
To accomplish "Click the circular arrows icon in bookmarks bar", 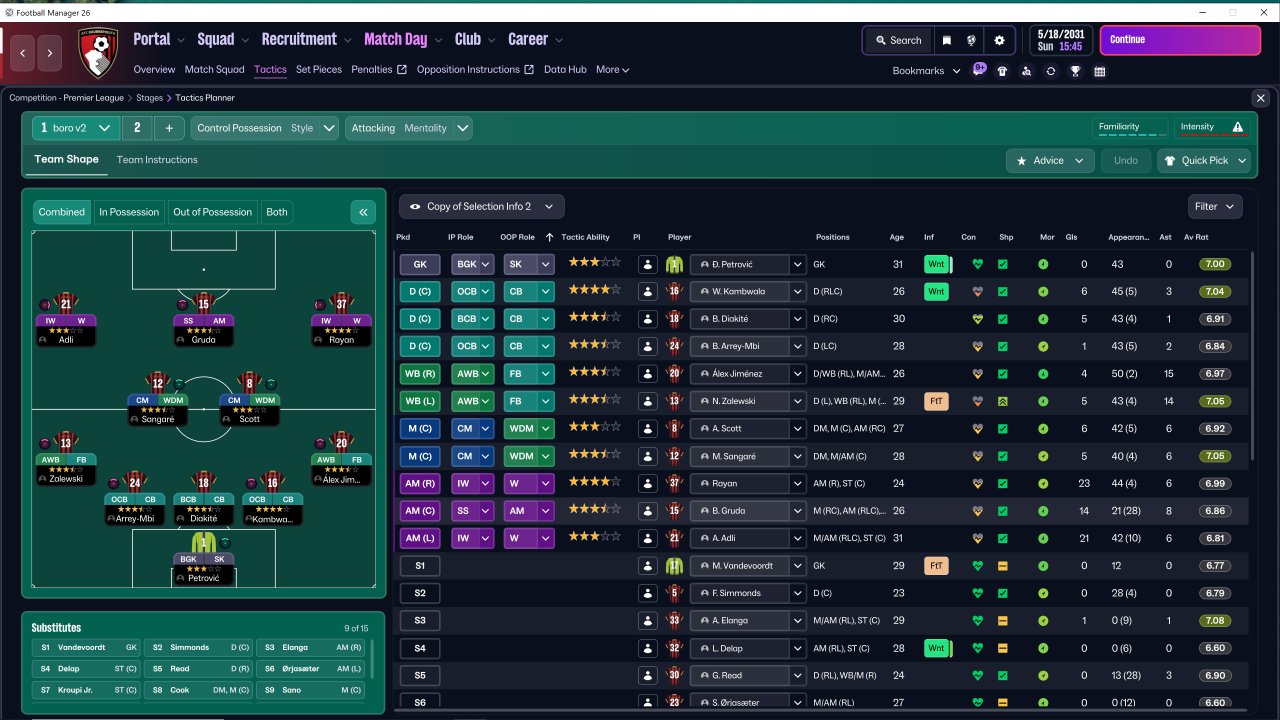I will (1050, 71).
